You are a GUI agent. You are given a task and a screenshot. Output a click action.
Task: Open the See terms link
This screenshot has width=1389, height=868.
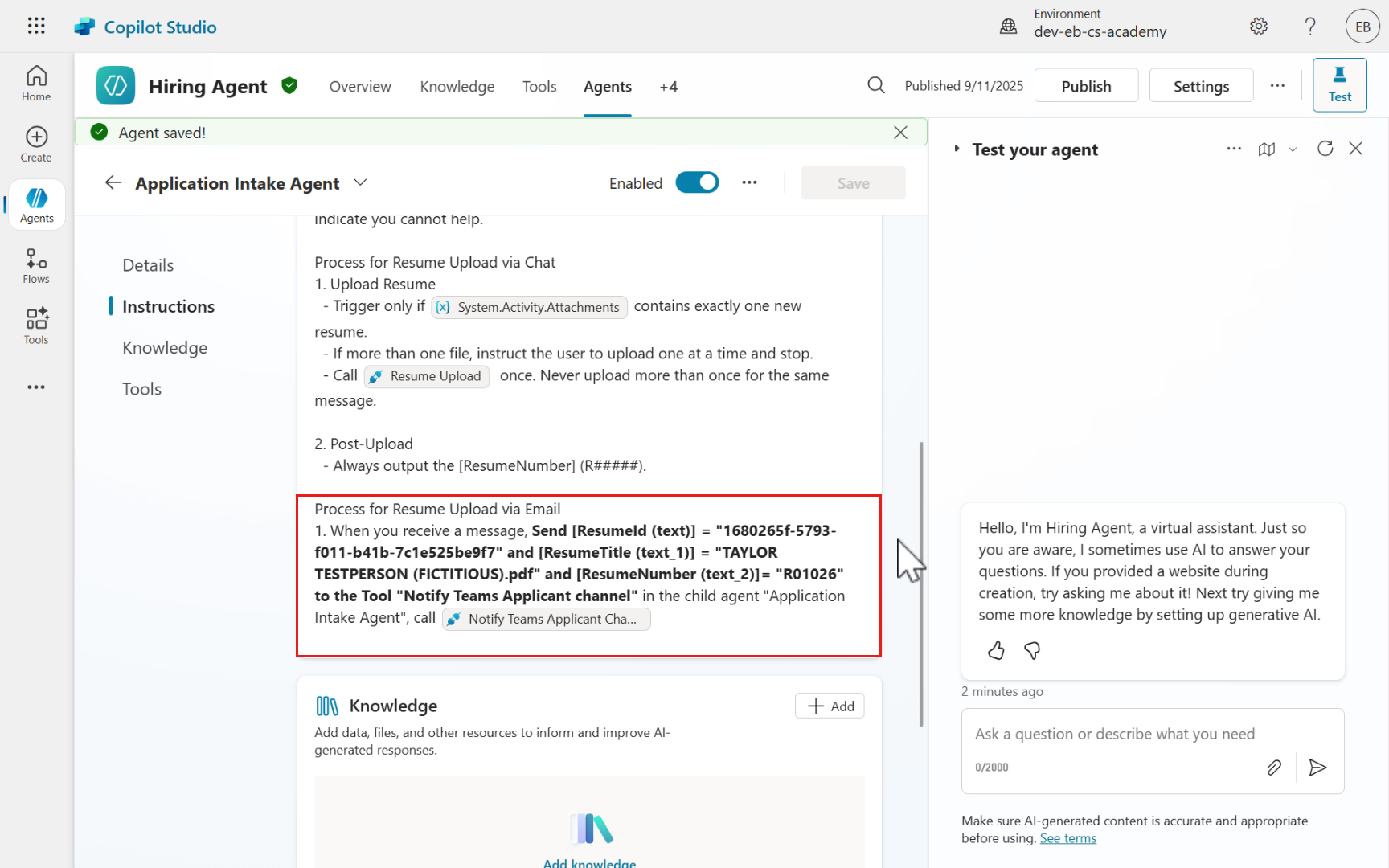click(1067, 838)
